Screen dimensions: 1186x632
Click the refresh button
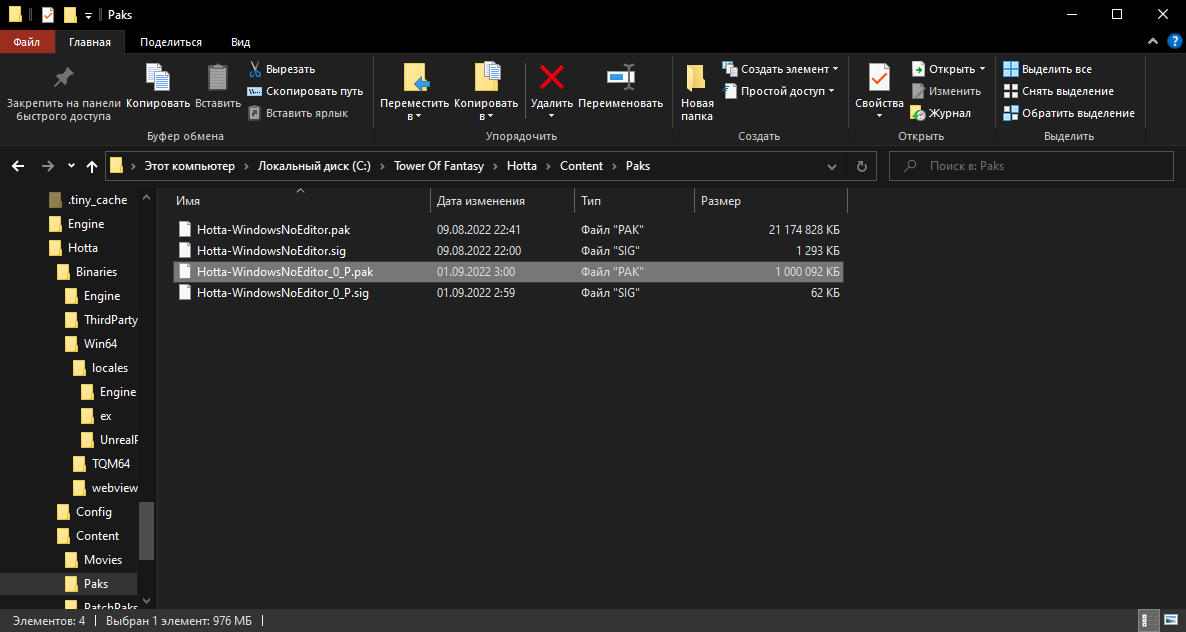(x=862, y=166)
